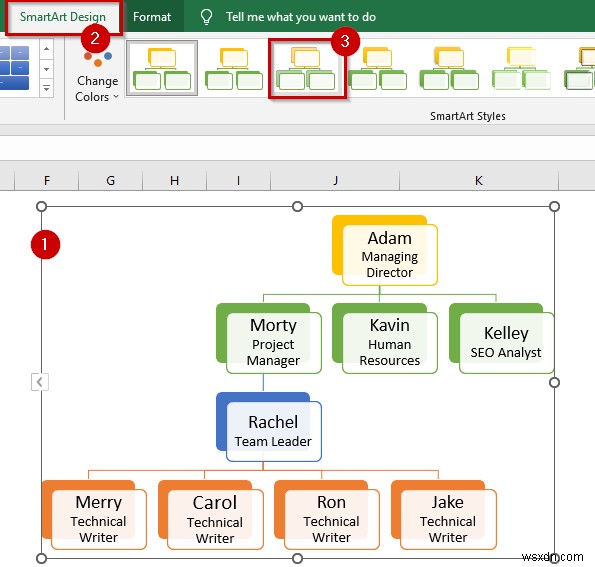Click column header K
This screenshot has width=595, height=567.
click(x=479, y=180)
